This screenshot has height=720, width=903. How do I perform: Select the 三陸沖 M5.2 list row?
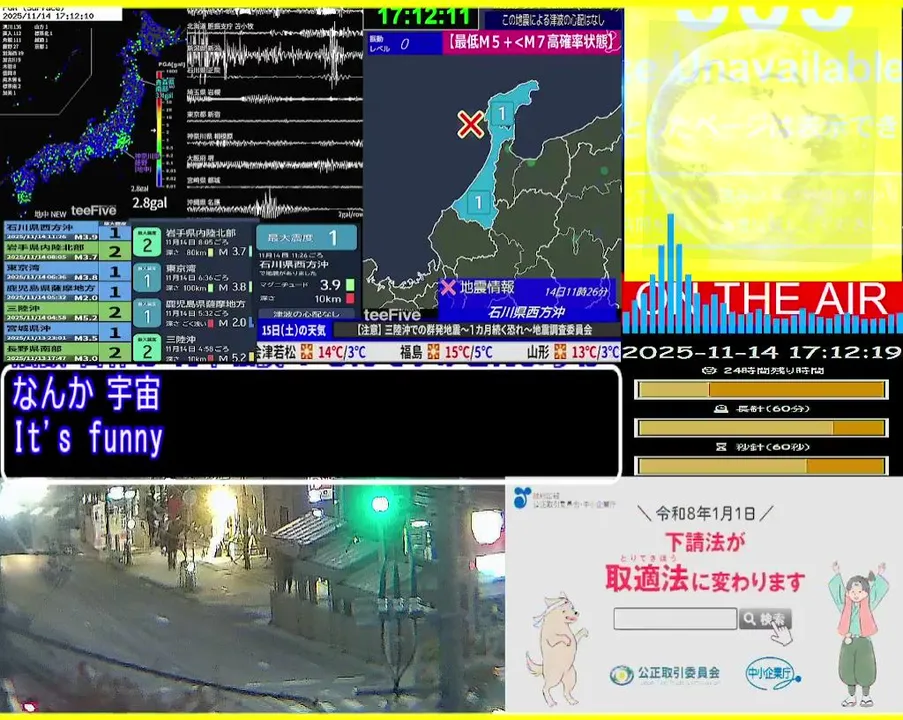68,312
